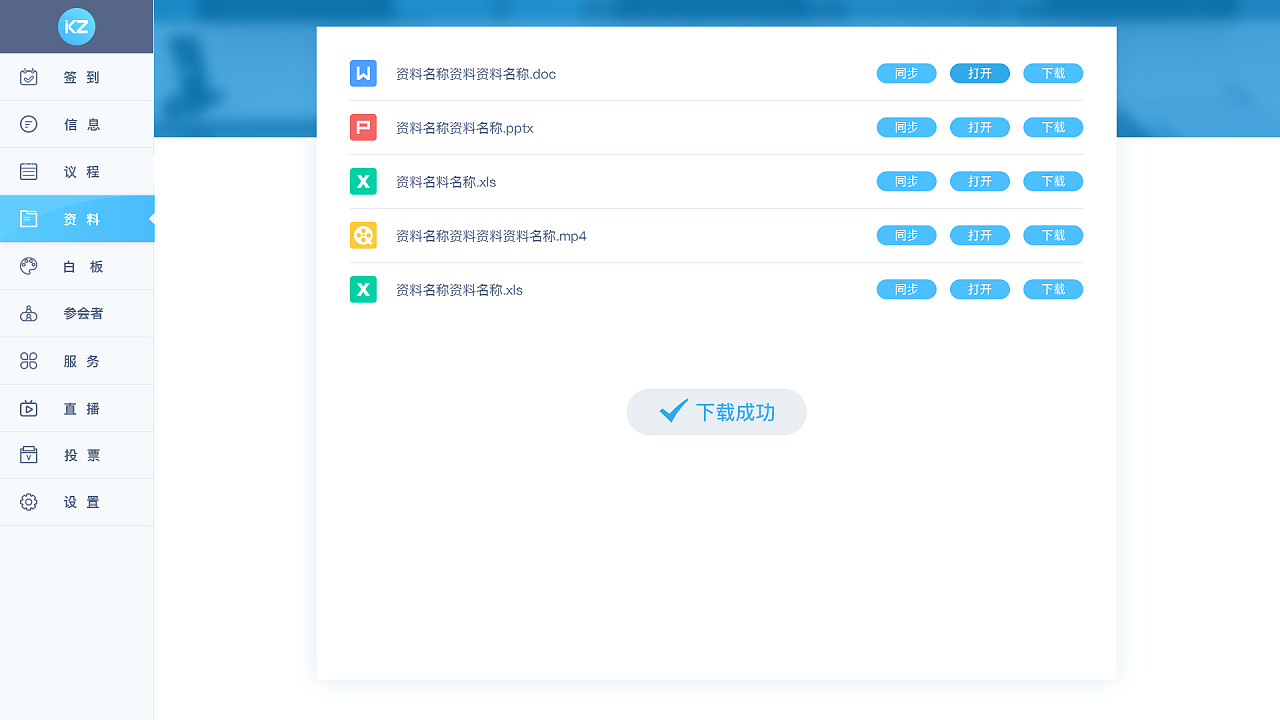Click the red PowerPoint pptx file icon
1280x720 pixels.
click(363, 128)
